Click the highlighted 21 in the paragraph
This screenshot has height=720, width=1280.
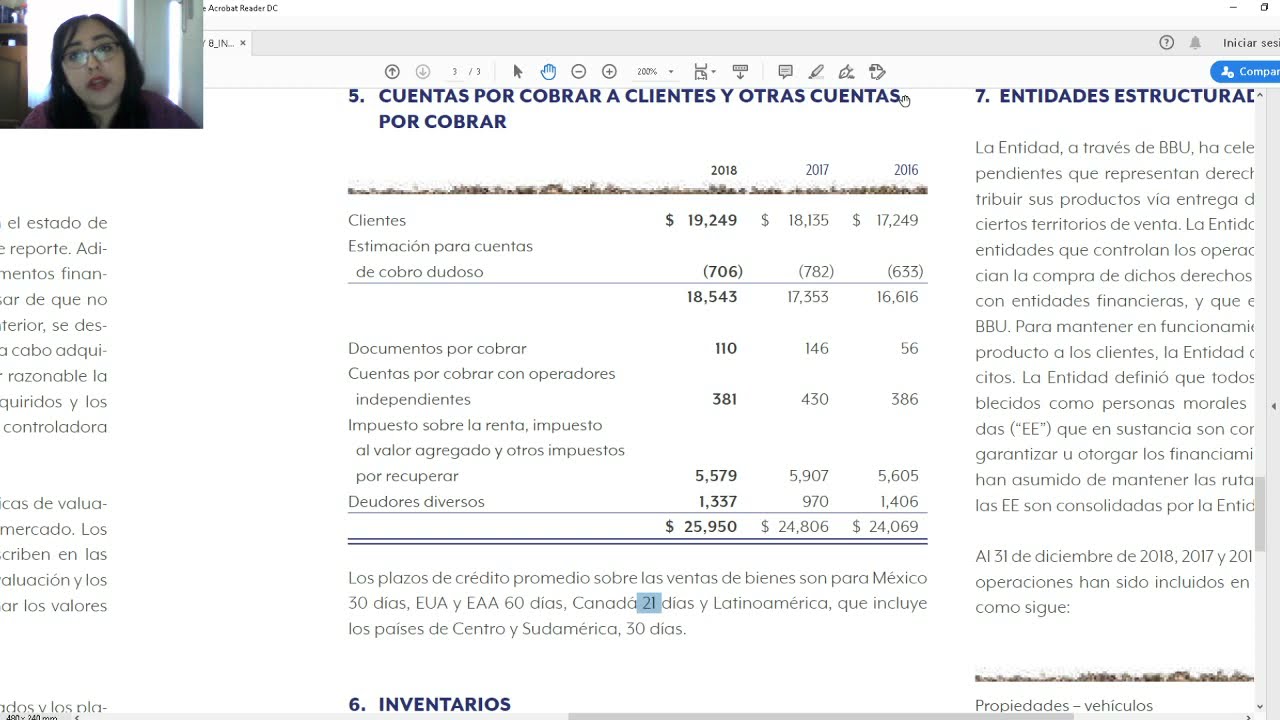649,603
